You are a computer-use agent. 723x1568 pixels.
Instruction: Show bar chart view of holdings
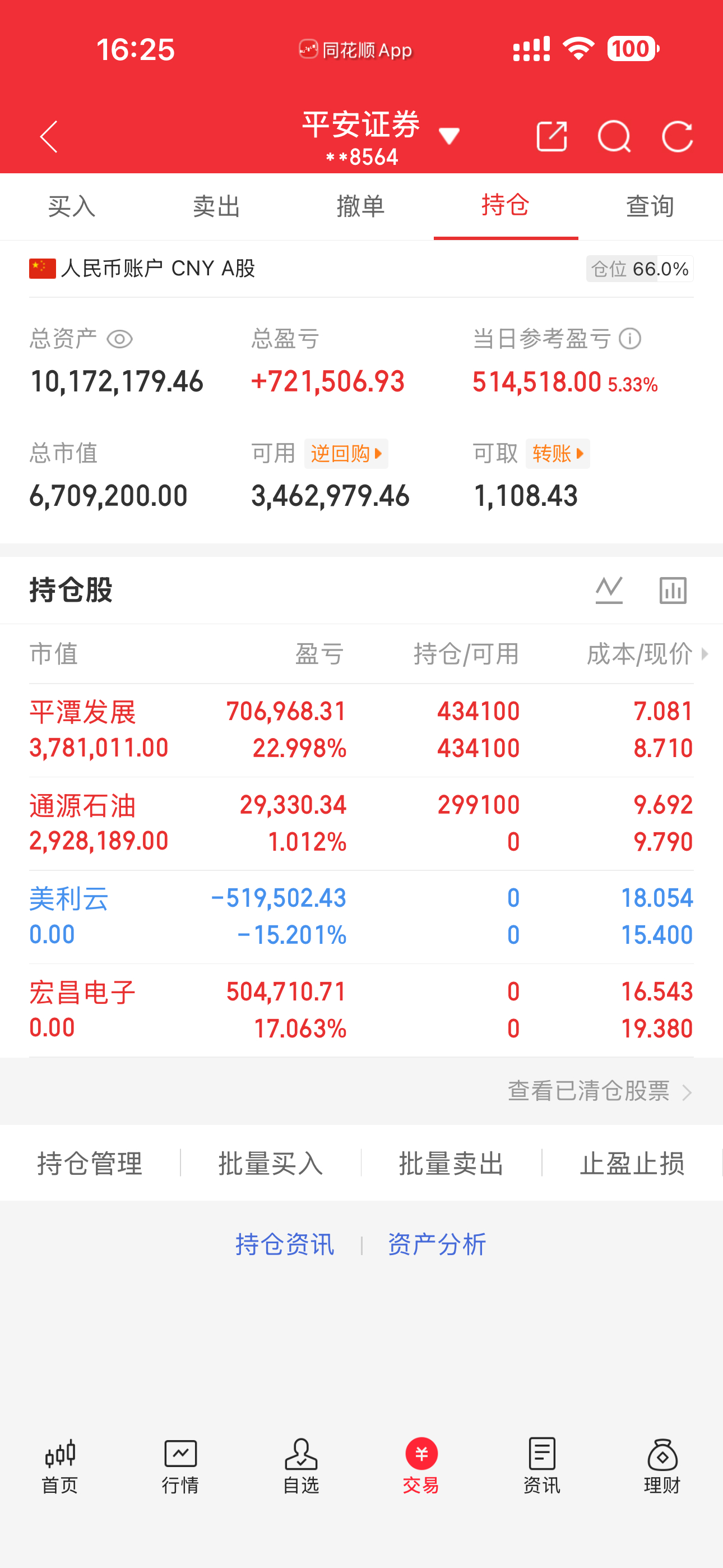tap(673, 590)
